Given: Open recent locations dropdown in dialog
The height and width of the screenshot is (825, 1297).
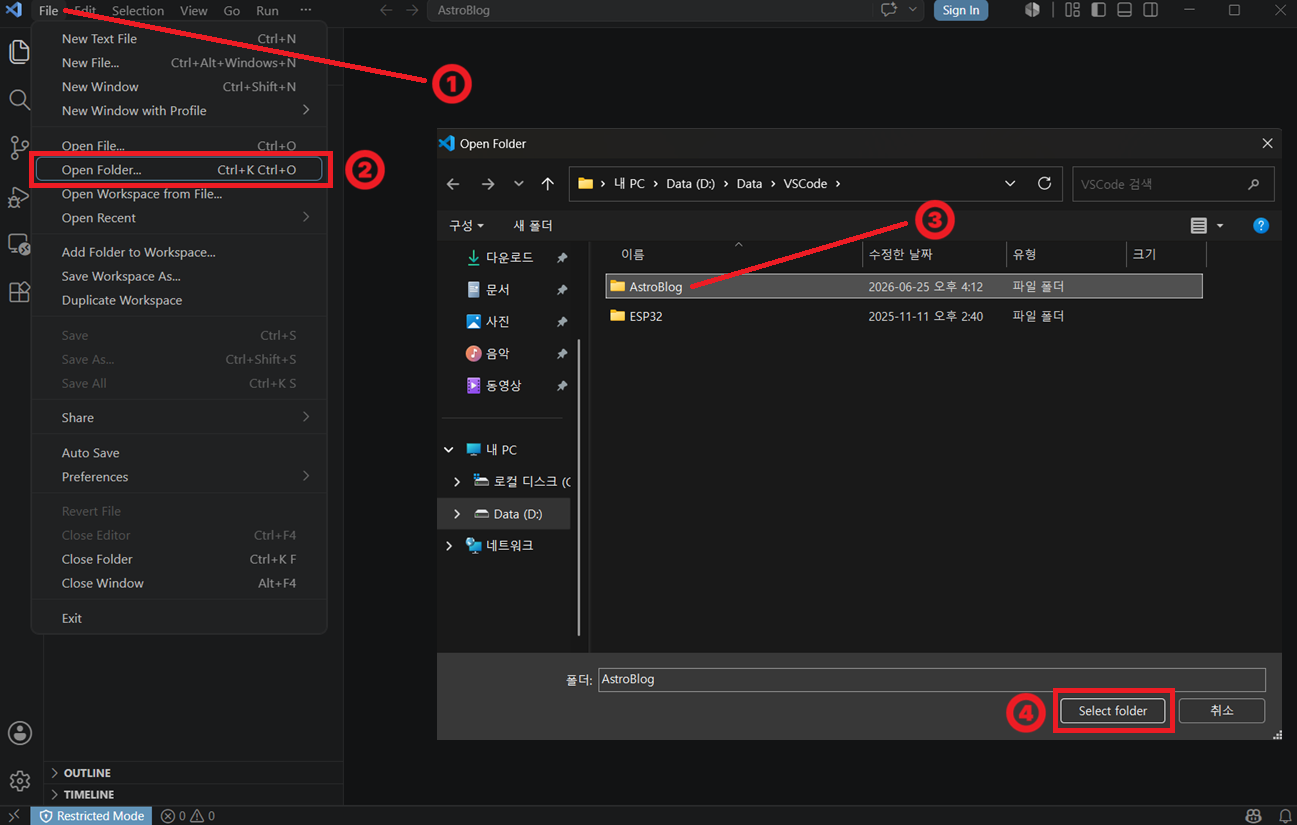Looking at the screenshot, I should 518,184.
